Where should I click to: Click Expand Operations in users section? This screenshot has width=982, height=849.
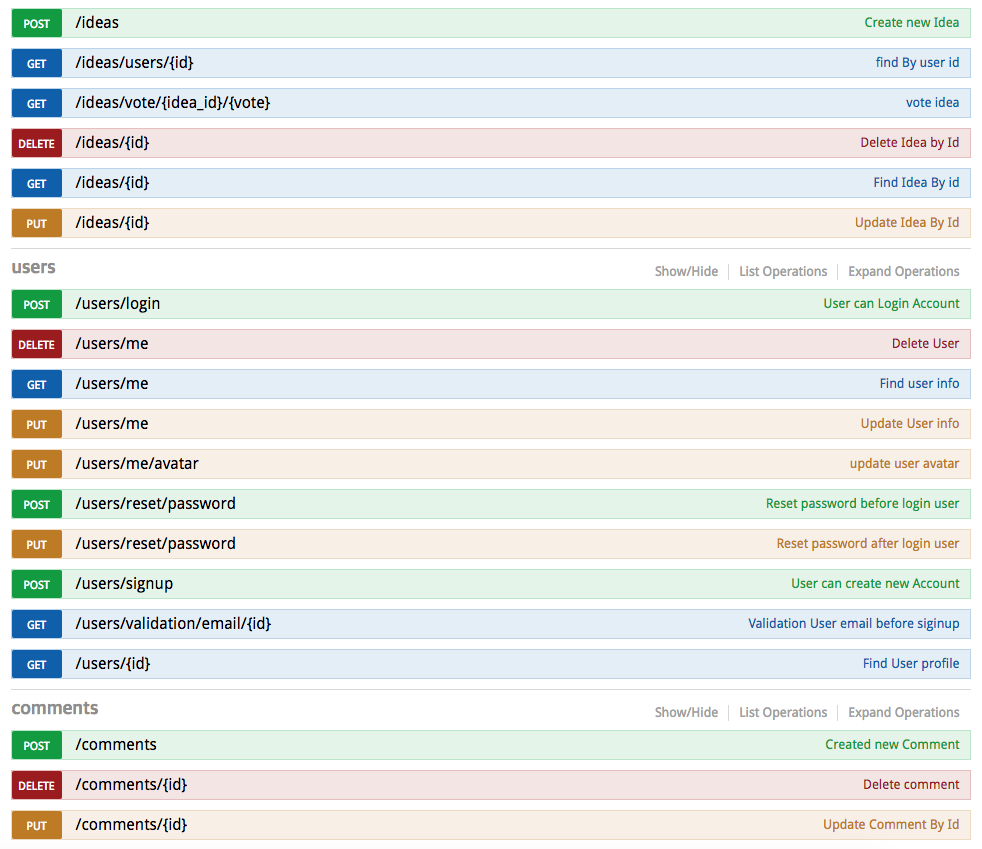(903, 272)
